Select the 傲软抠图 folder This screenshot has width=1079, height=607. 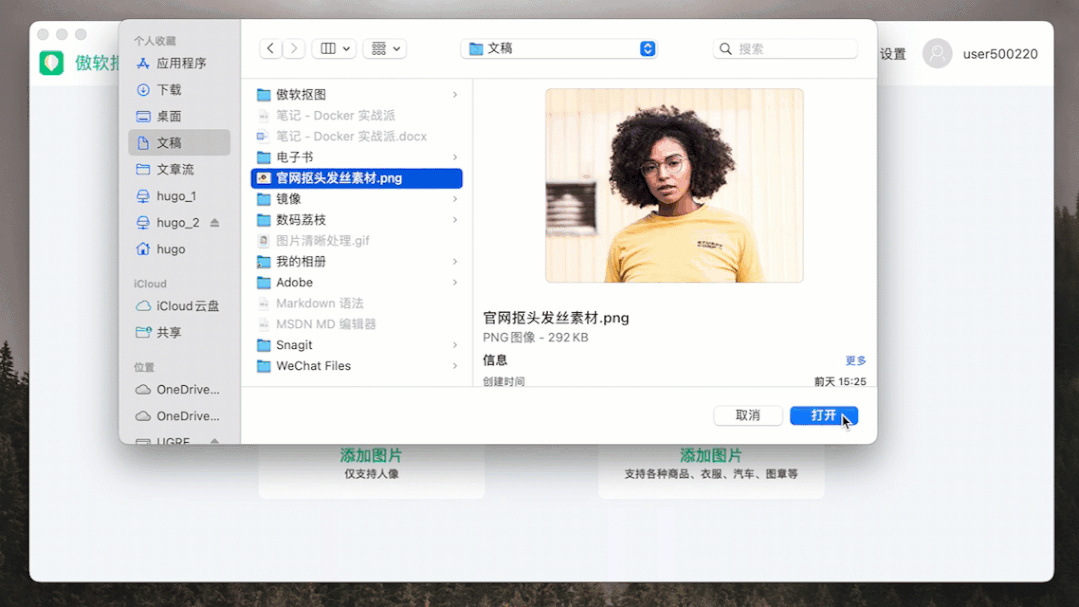(356, 94)
